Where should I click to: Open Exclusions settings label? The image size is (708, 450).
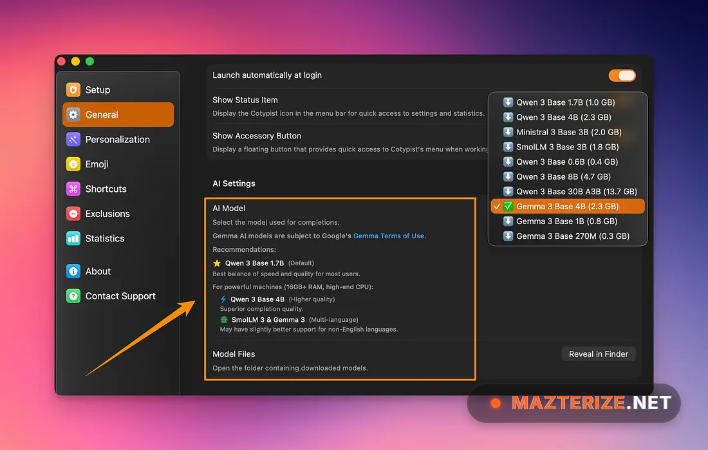pos(107,213)
